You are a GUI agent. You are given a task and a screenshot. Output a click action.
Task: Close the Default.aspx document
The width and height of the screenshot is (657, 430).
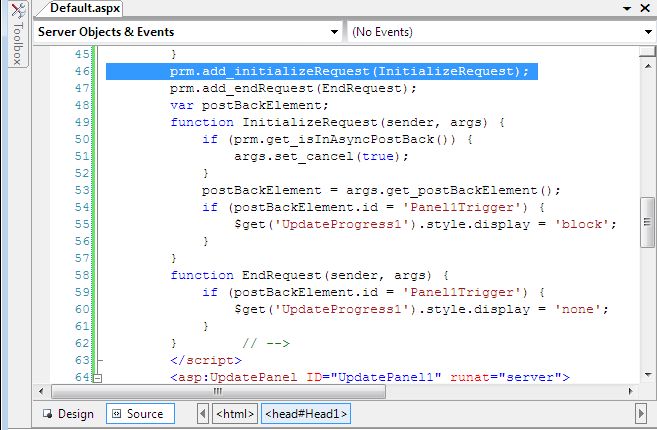click(645, 8)
